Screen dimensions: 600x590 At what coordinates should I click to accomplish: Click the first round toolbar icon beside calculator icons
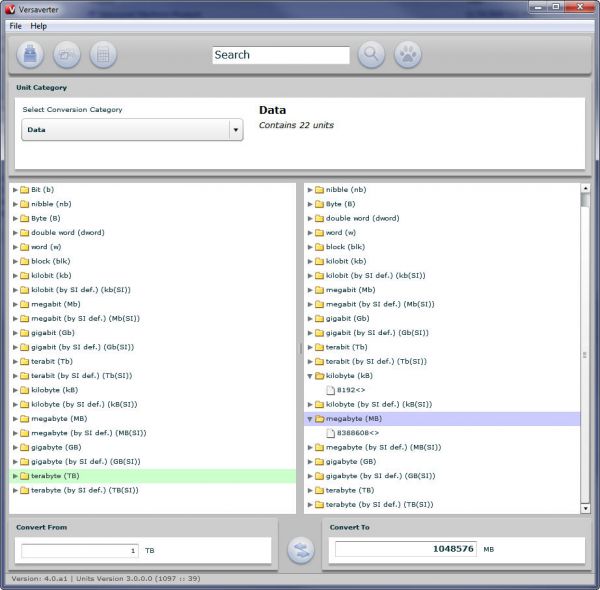(x=30, y=55)
